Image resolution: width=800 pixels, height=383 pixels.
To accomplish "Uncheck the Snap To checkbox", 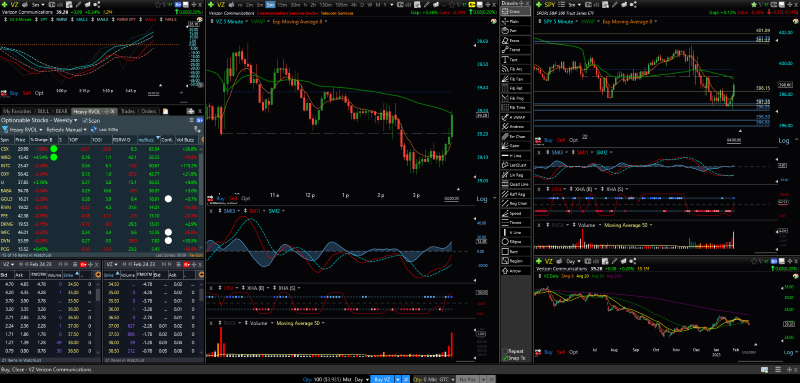I will point(505,358).
